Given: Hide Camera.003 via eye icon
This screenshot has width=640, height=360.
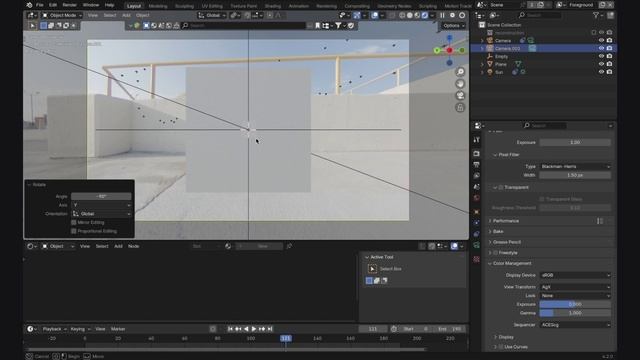Looking at the screenshot, I should 601,48.
